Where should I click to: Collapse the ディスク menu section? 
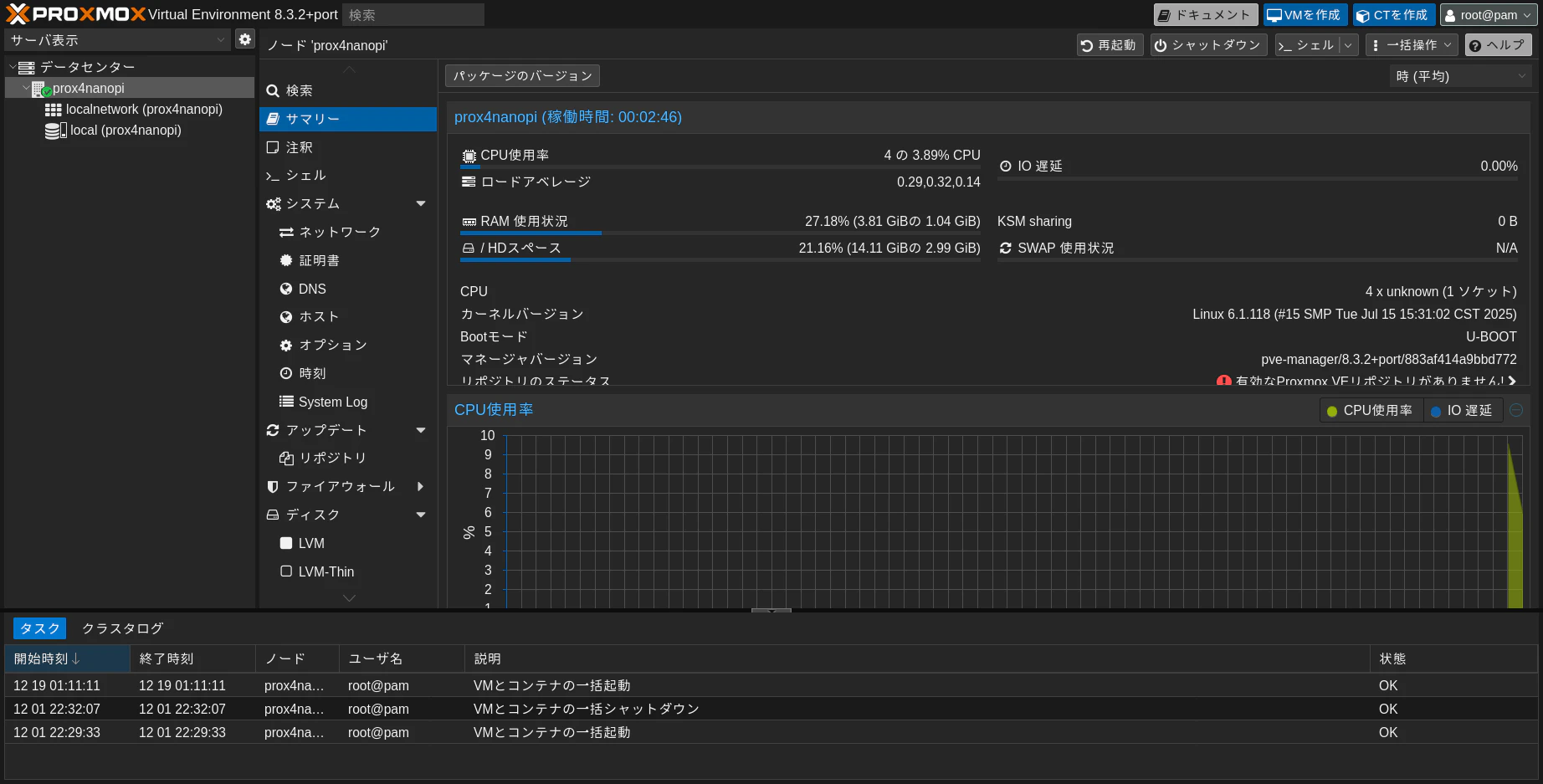coord(421,515)
